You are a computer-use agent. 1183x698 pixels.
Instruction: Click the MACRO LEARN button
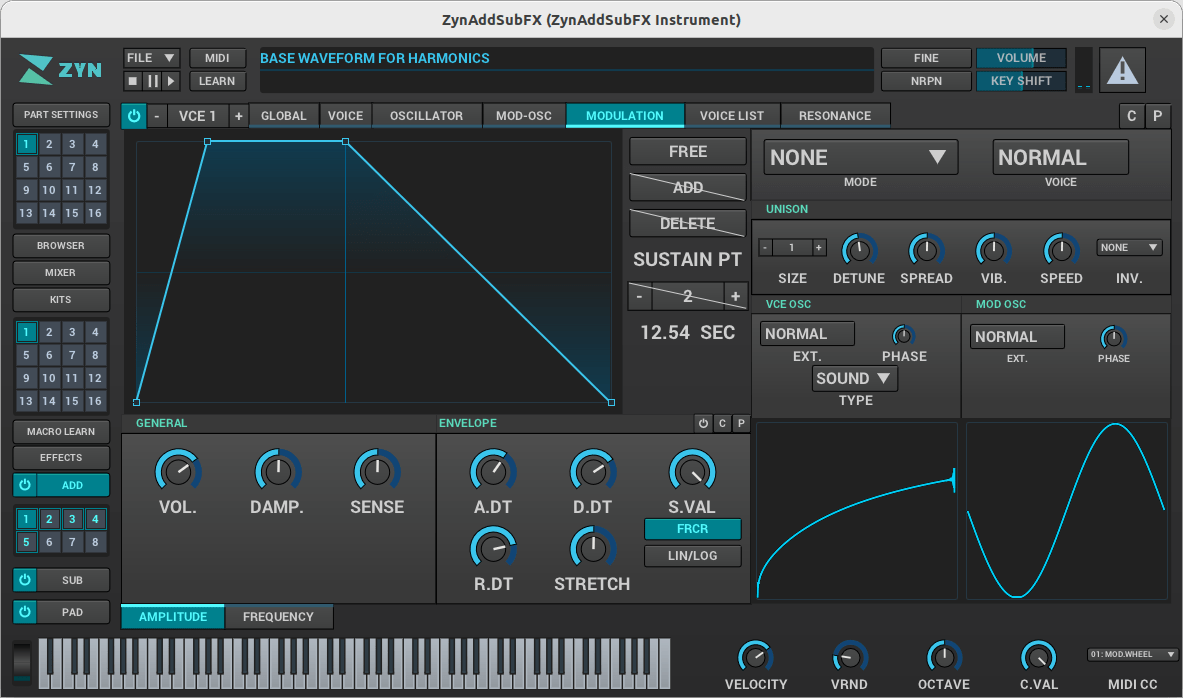click(61, 432)
